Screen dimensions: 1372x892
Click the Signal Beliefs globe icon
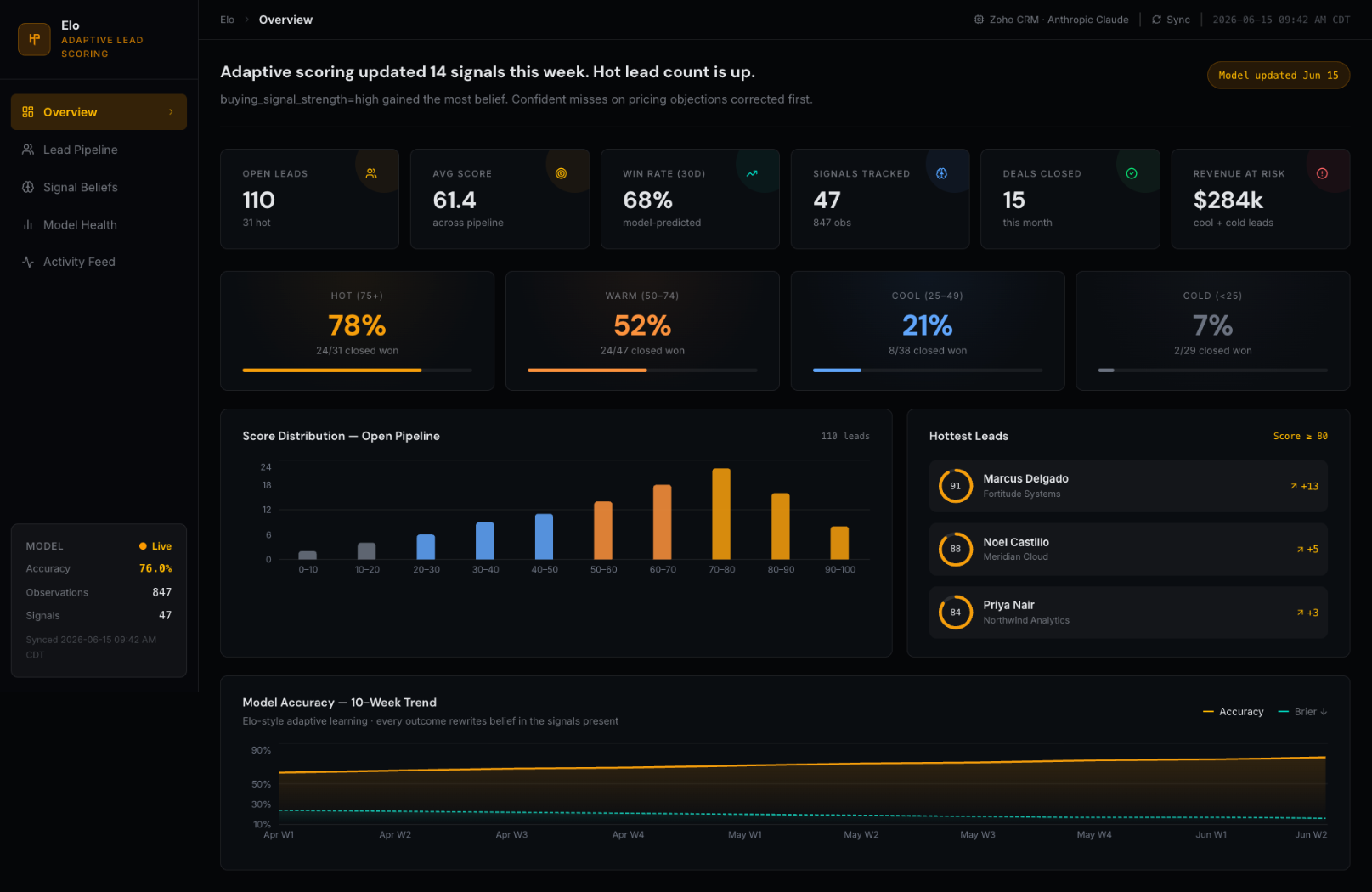pos(28,187)
